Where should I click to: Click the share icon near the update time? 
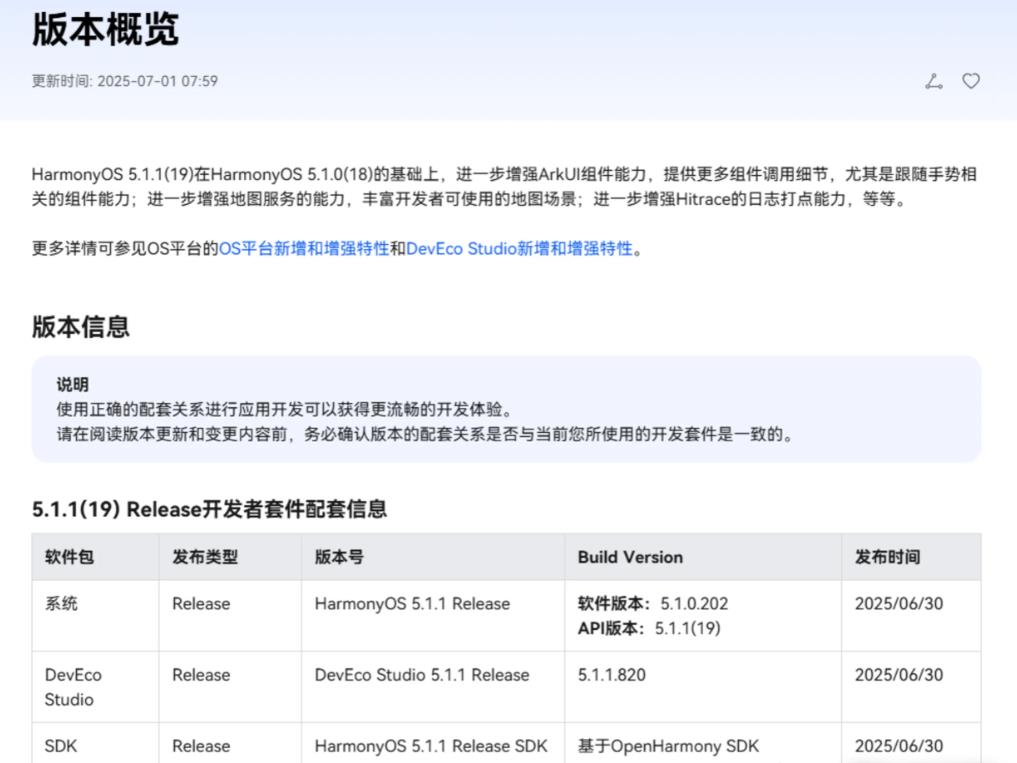click(x=934, y=81)
